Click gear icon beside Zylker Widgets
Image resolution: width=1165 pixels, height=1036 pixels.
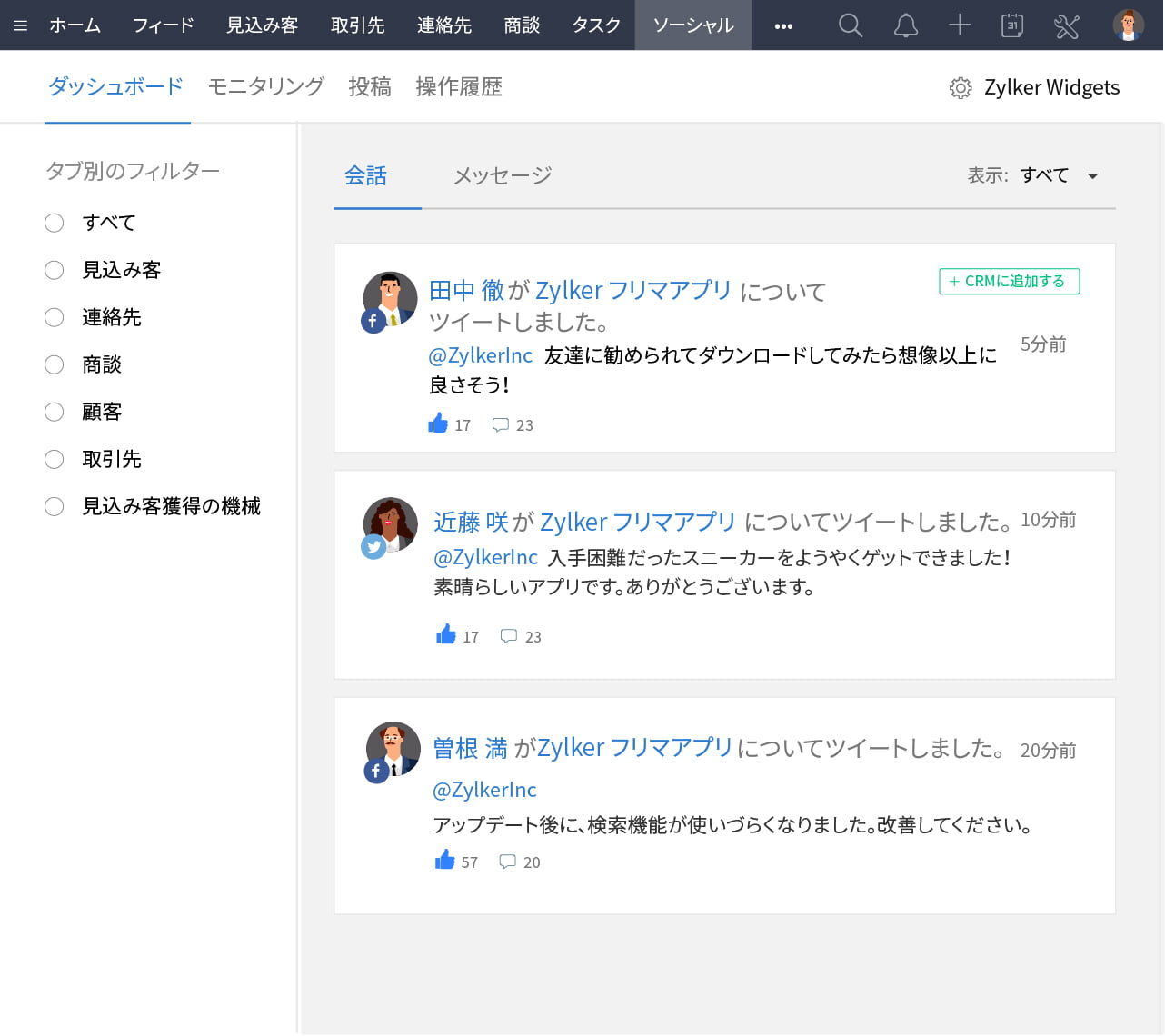[x=961, y=88]
